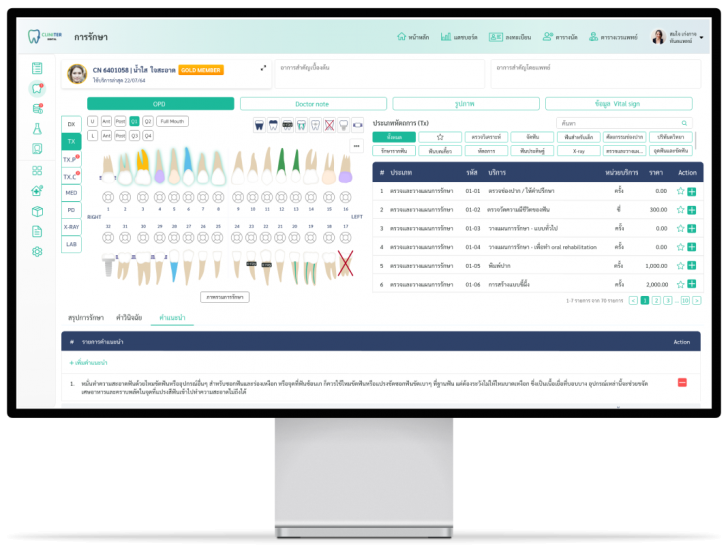Click the red remove icon on recommendation
The height and width of the screenshot is (551, 728).
pos(682,382)
